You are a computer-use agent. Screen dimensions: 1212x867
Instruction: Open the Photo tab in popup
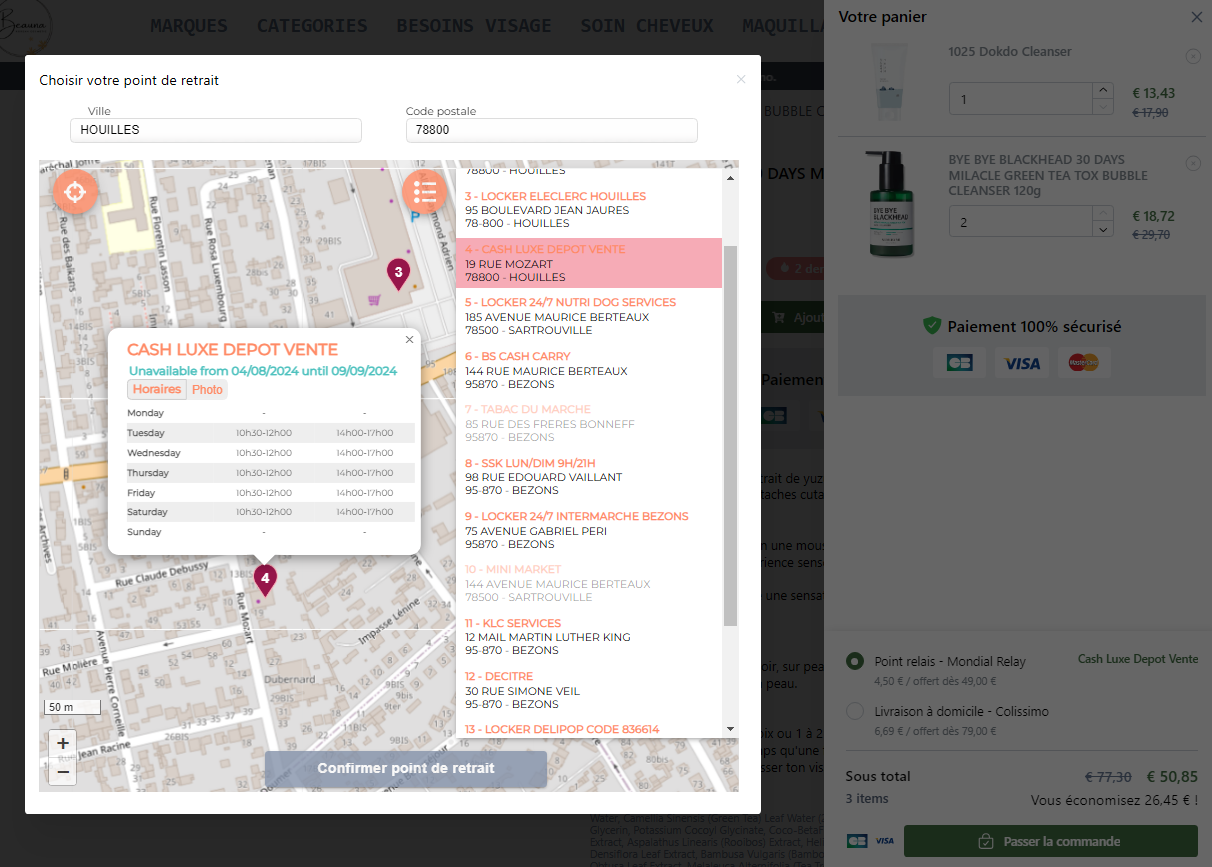[x=207, y=390]
